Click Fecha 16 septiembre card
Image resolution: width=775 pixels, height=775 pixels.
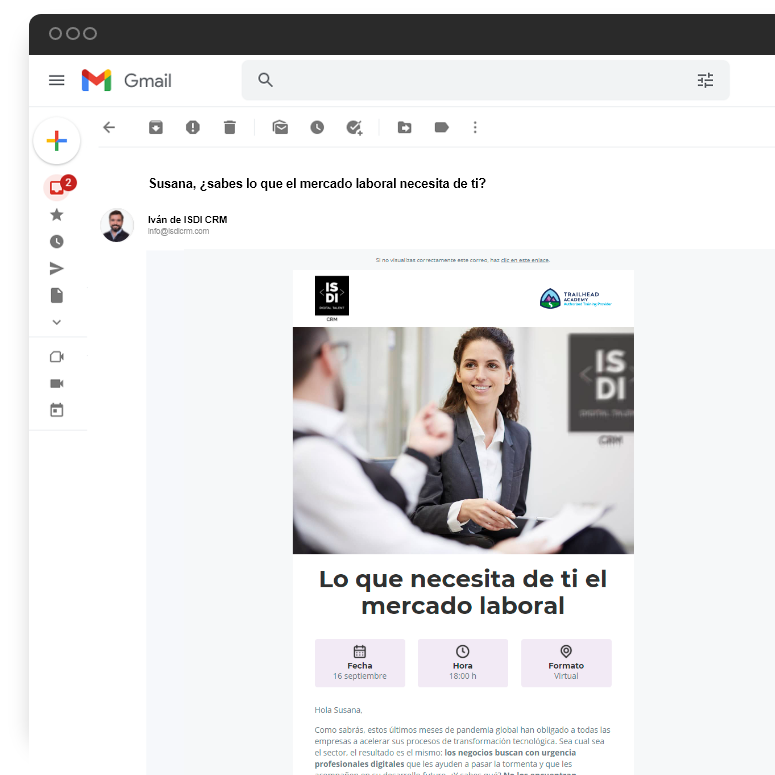(x=360, y=663)
